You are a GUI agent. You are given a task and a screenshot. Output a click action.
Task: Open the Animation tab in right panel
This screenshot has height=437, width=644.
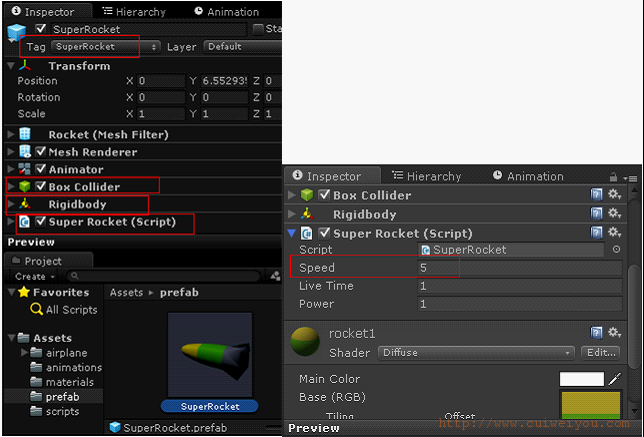(x=528, y=176)
